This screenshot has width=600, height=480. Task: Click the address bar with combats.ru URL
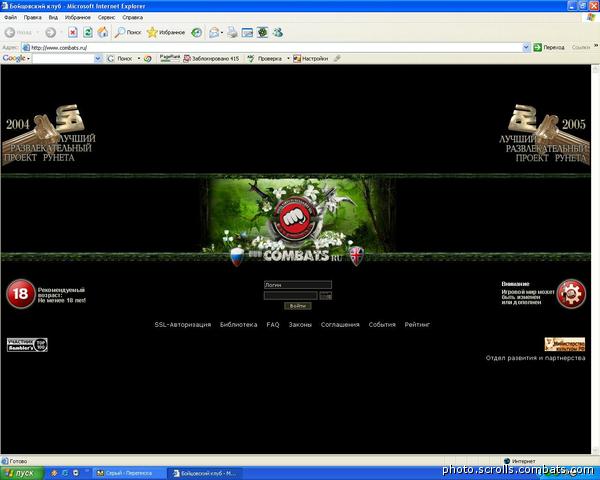(x=272, y=47)
